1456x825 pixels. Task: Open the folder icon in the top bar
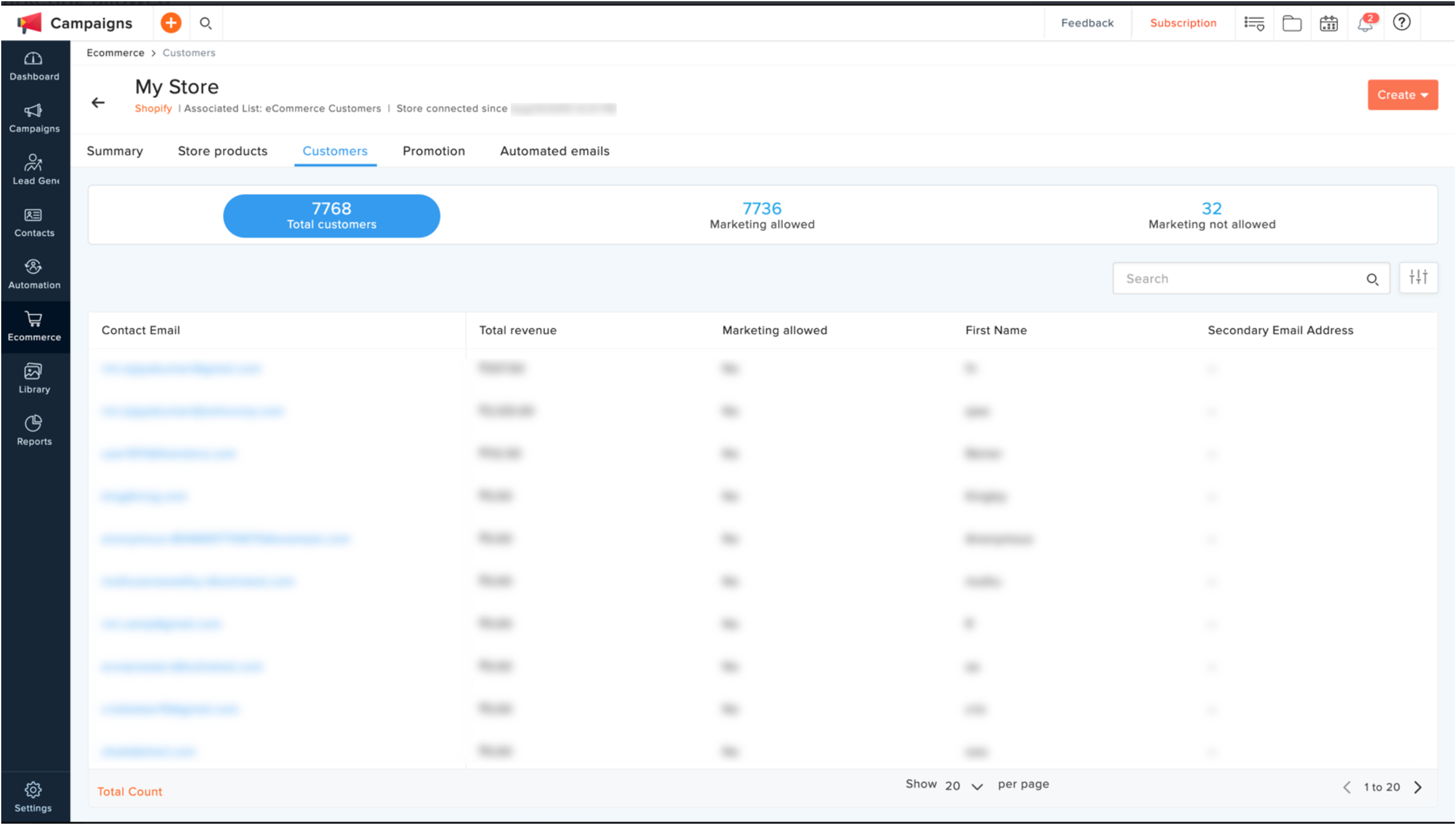pos(1292,24)
